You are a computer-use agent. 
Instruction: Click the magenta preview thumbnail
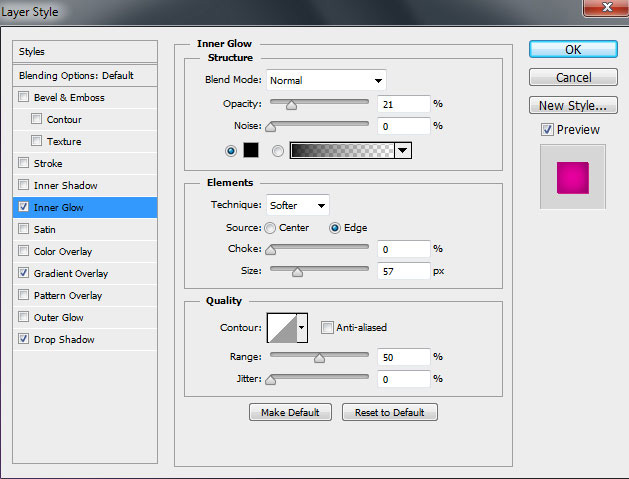click(x=572, y=177)
